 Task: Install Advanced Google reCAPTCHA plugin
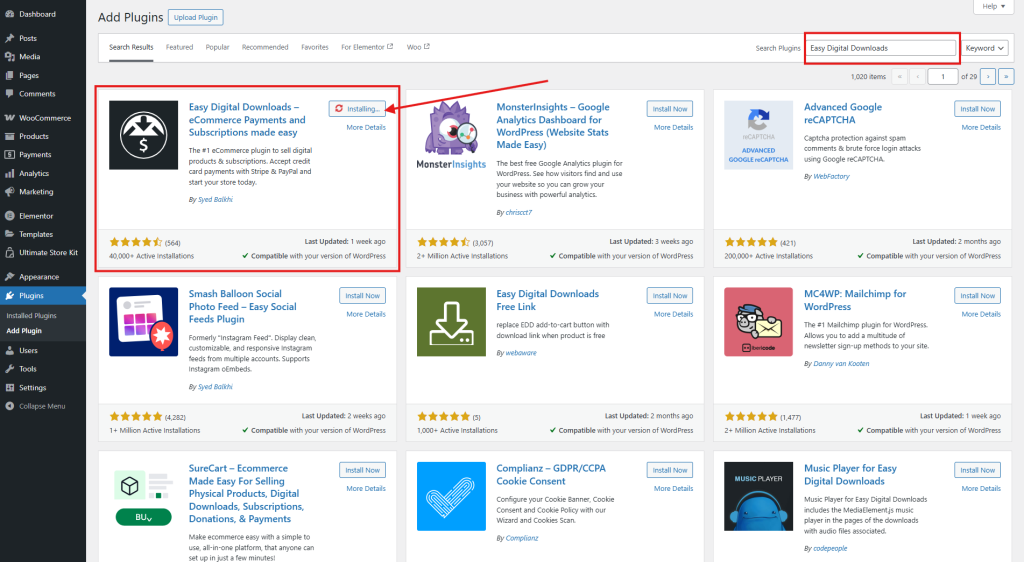pos(978,109)
